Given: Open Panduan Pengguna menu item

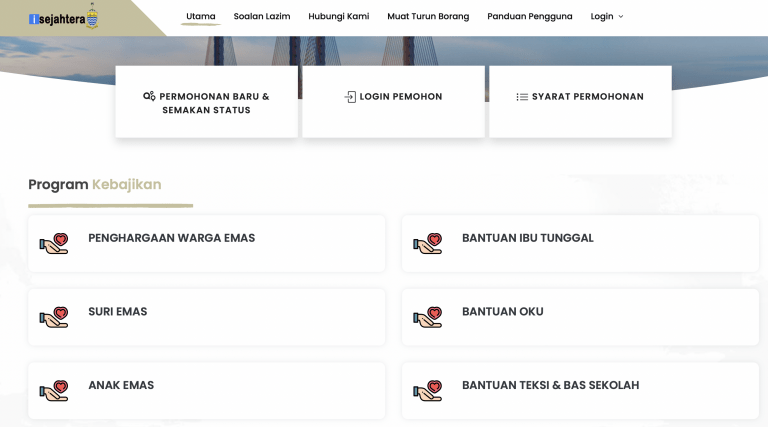Looking at the screenshot, I should click(x=529, y=16).
